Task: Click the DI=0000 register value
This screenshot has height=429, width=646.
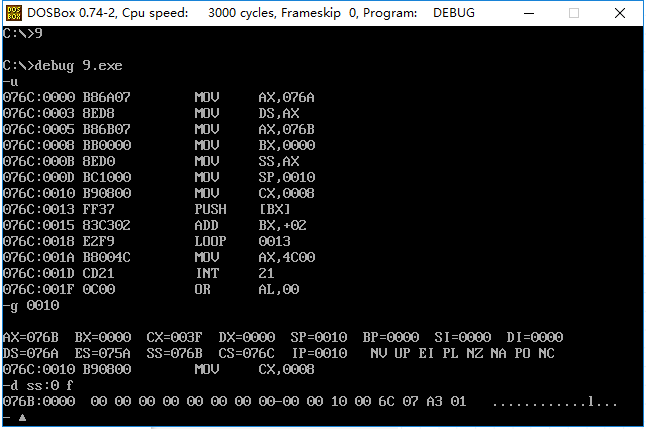Action: (x=535, y=338)
